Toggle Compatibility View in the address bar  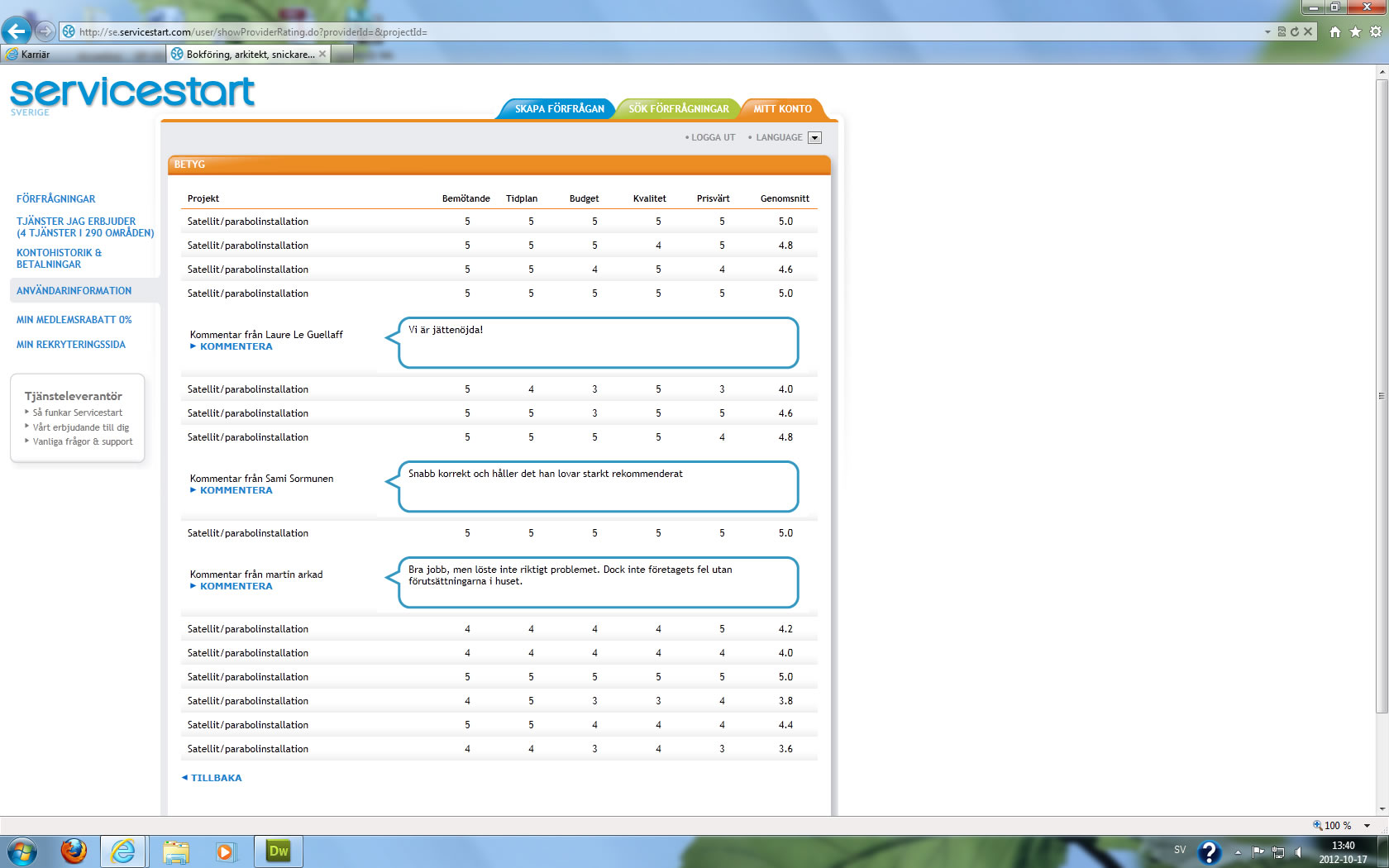tap(1282, 31)
